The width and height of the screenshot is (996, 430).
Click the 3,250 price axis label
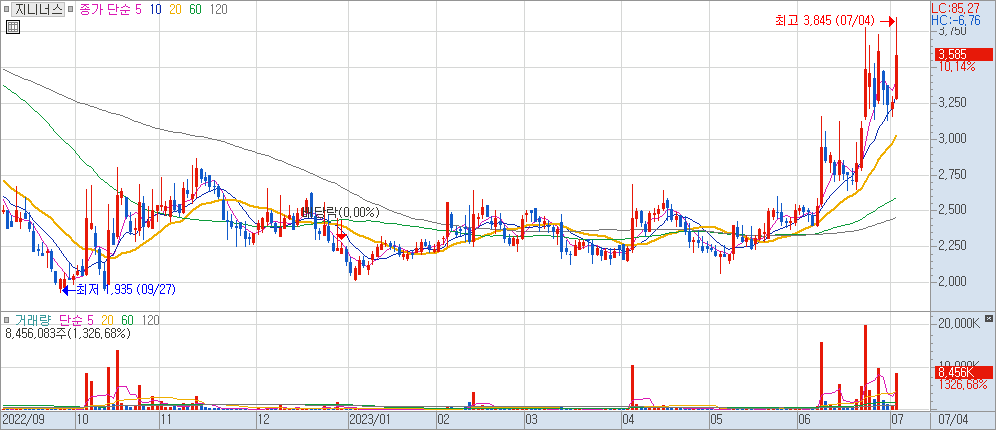[952, 102]
